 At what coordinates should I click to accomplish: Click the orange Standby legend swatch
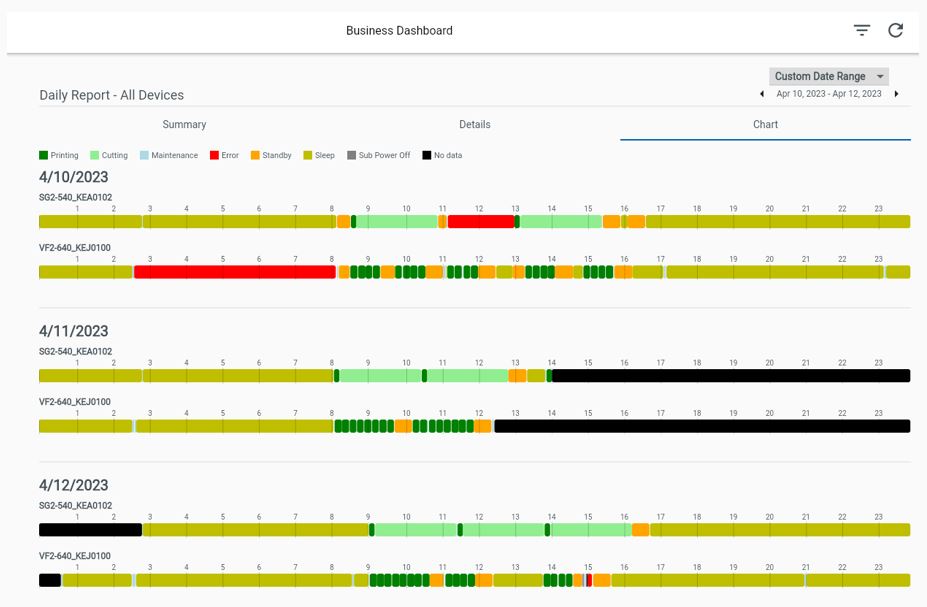click(255, 155)
